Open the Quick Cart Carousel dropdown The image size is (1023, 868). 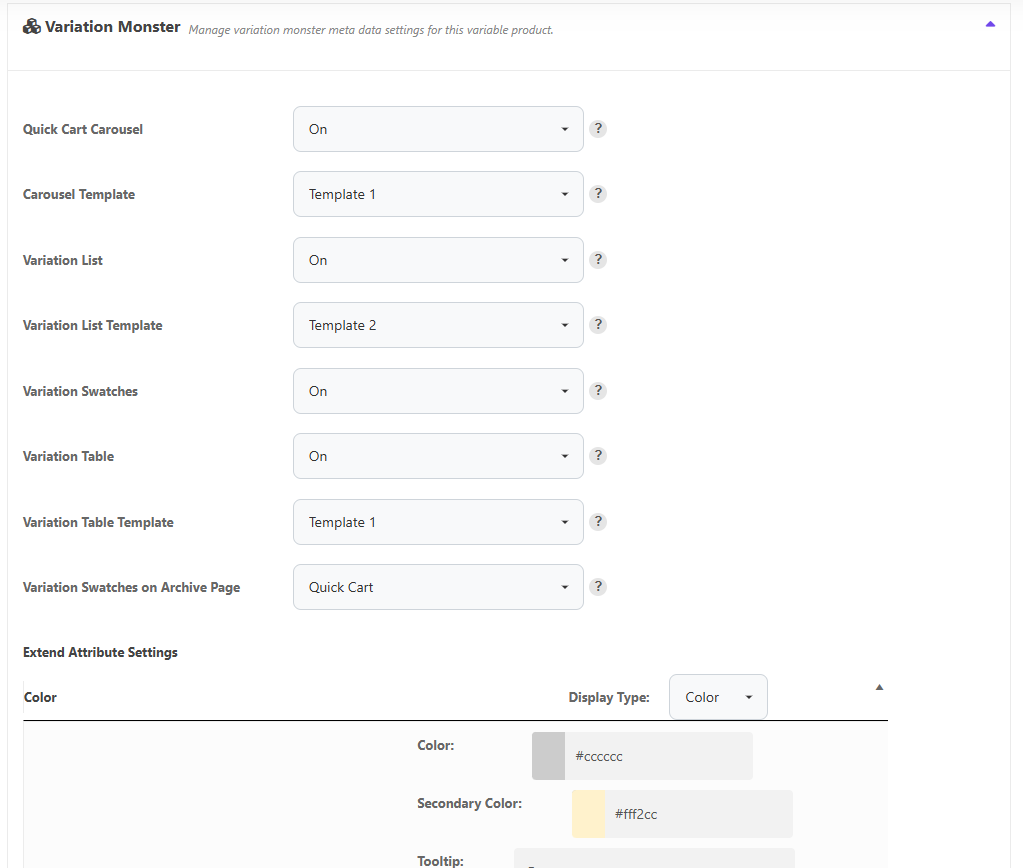(x=438, y=129)
